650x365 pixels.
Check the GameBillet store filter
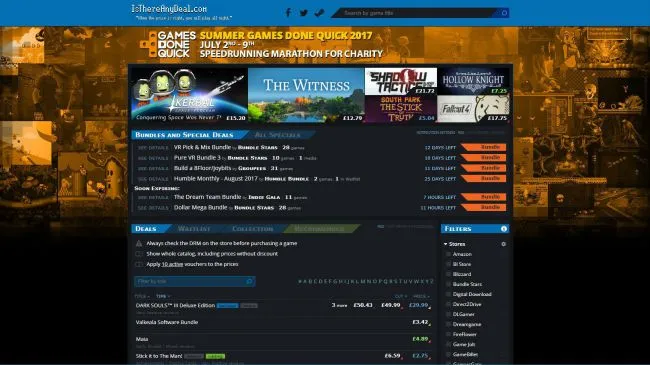click(448, 354)
